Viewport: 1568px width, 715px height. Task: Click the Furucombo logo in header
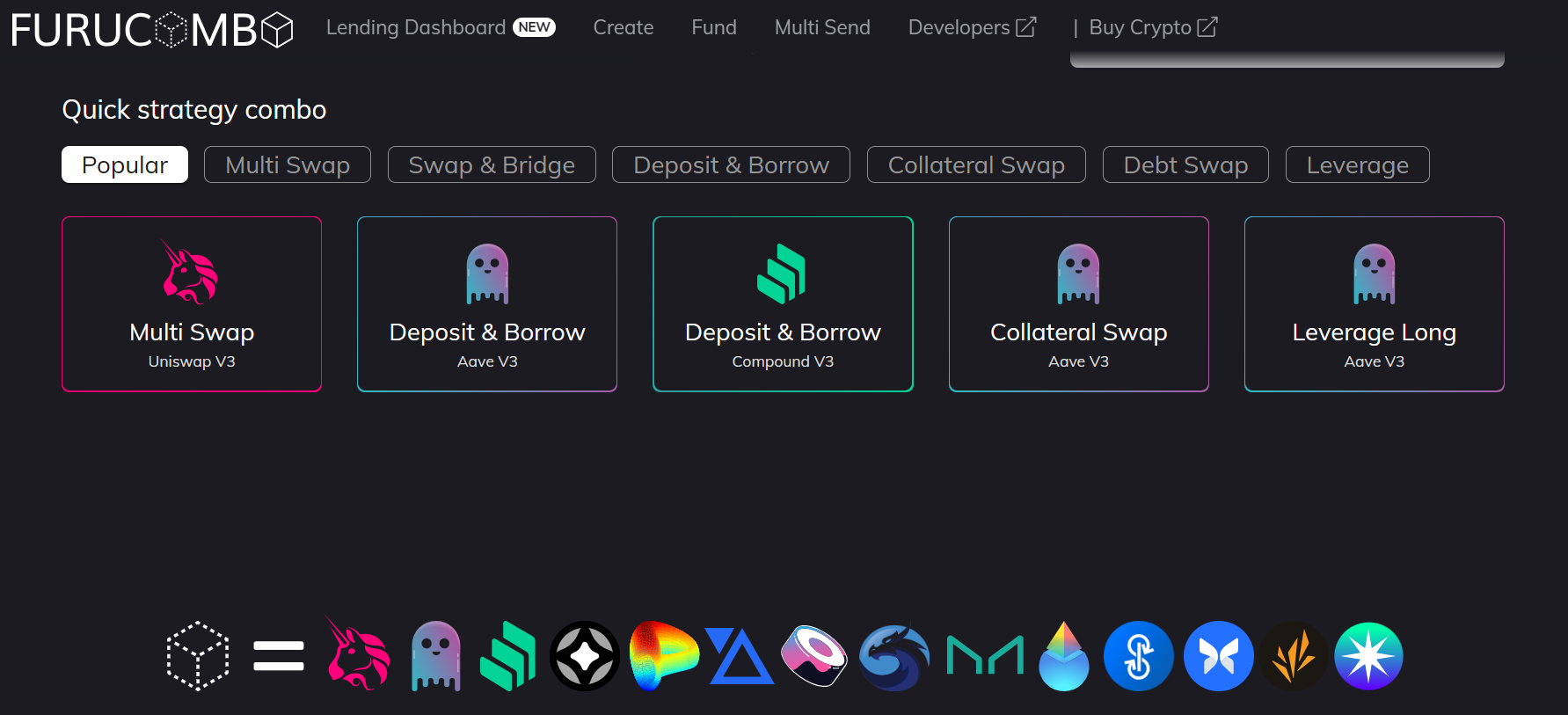[x=151, y=30]
